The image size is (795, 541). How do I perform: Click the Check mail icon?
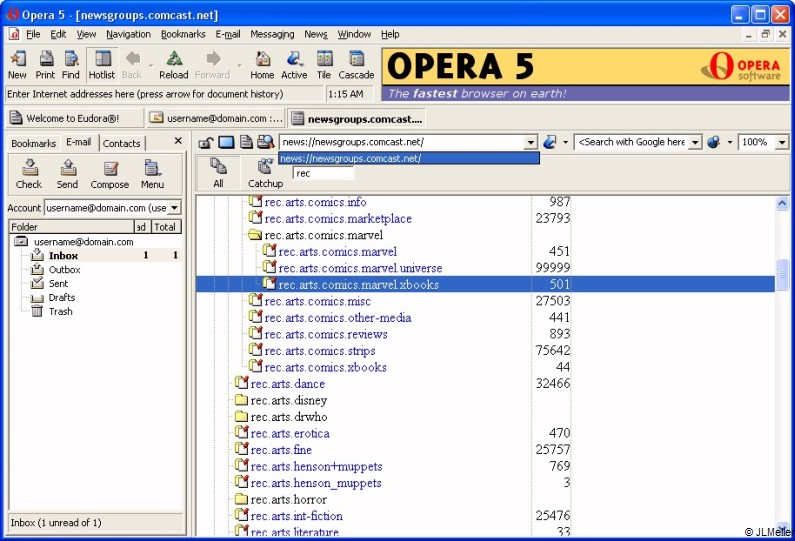[29, 174]
